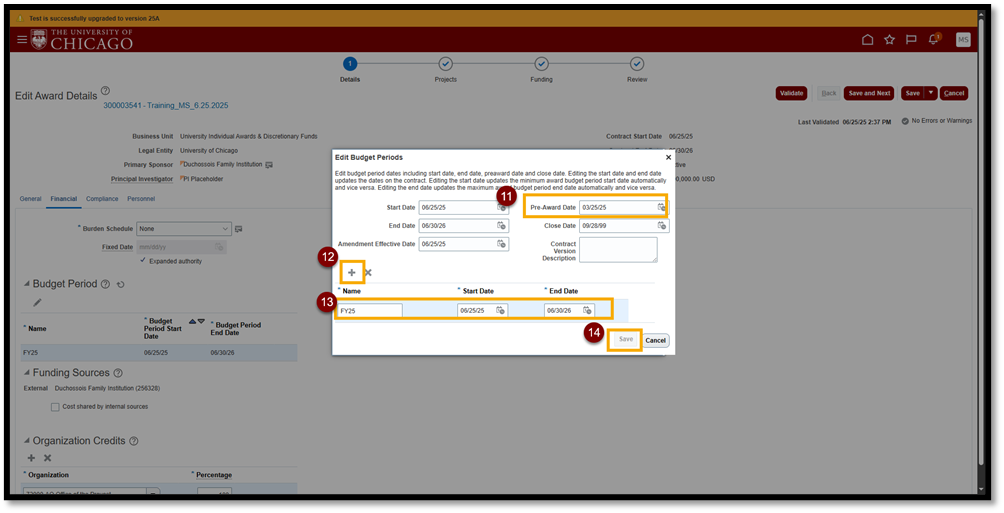Image resolution: width=1004 pixels, height=513 pixels.
Task: Collapse the Funding Sources section
Action: (26, 373)
